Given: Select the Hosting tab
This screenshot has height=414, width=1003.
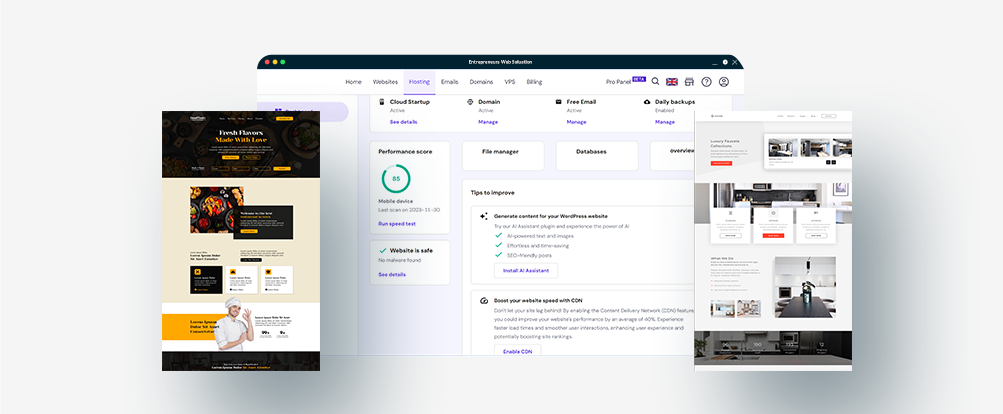Looking at the screenshot, I should (x=419, y=82).
